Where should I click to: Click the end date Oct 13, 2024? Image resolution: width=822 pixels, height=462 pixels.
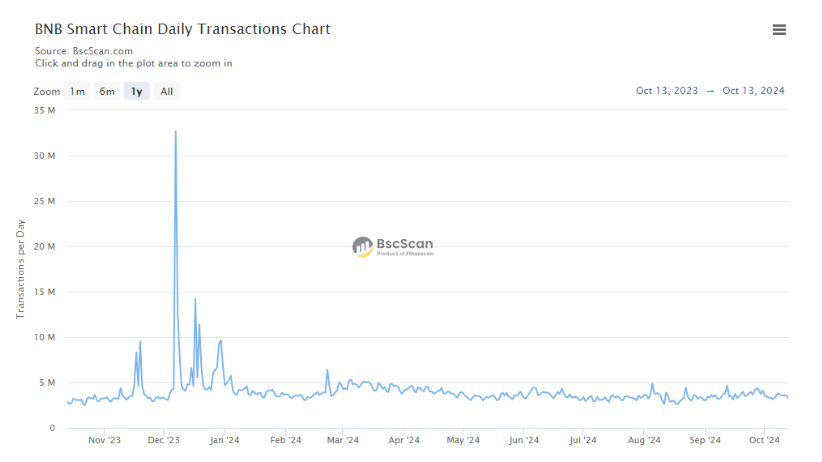[x=753, y=91]
